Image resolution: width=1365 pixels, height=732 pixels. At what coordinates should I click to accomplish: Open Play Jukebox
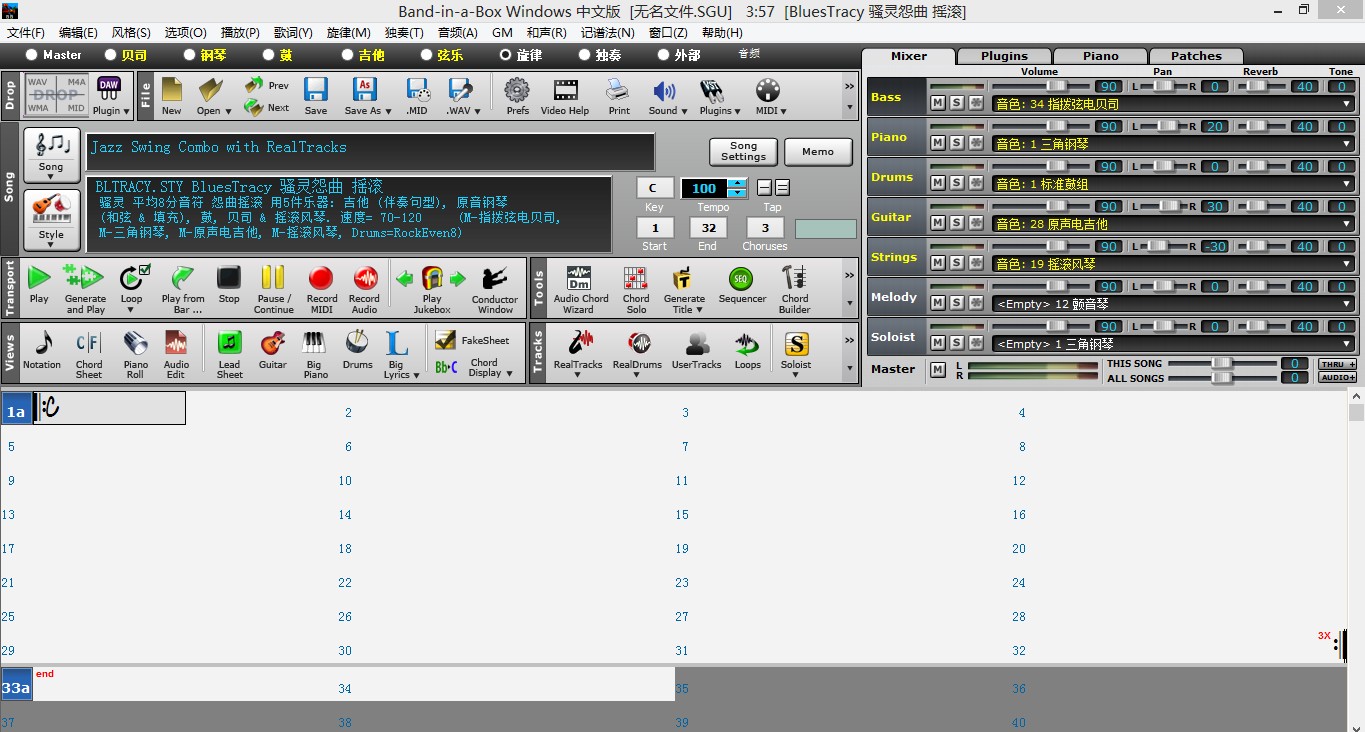tap(432, 288)
